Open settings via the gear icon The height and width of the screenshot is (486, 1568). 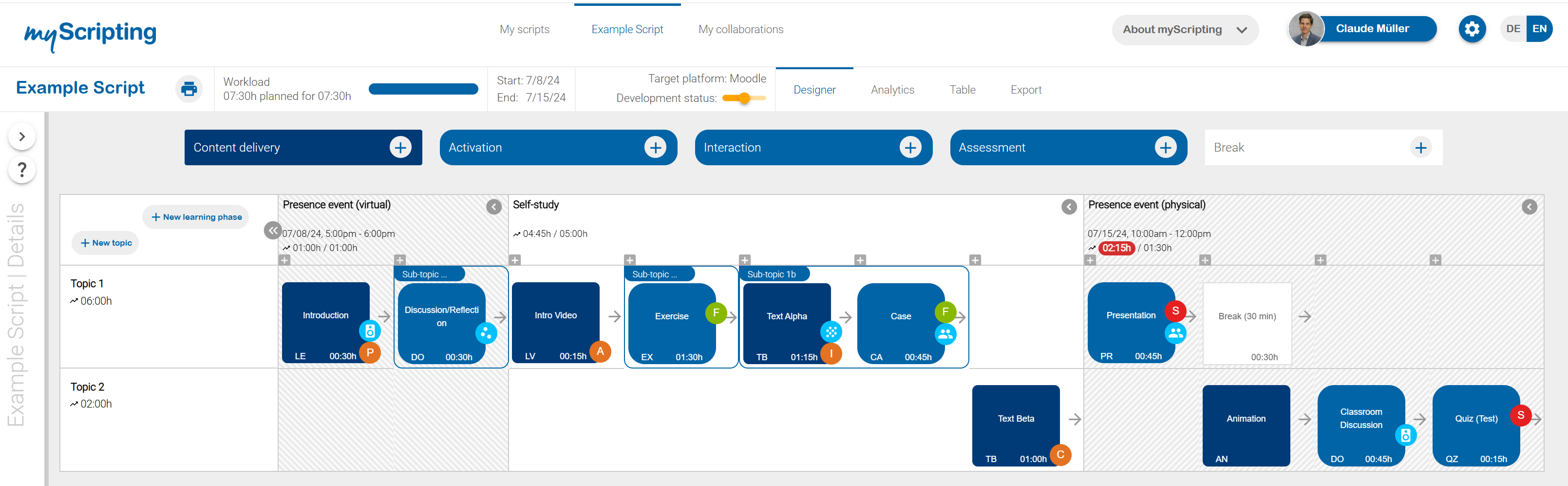tap(1471, 29)
